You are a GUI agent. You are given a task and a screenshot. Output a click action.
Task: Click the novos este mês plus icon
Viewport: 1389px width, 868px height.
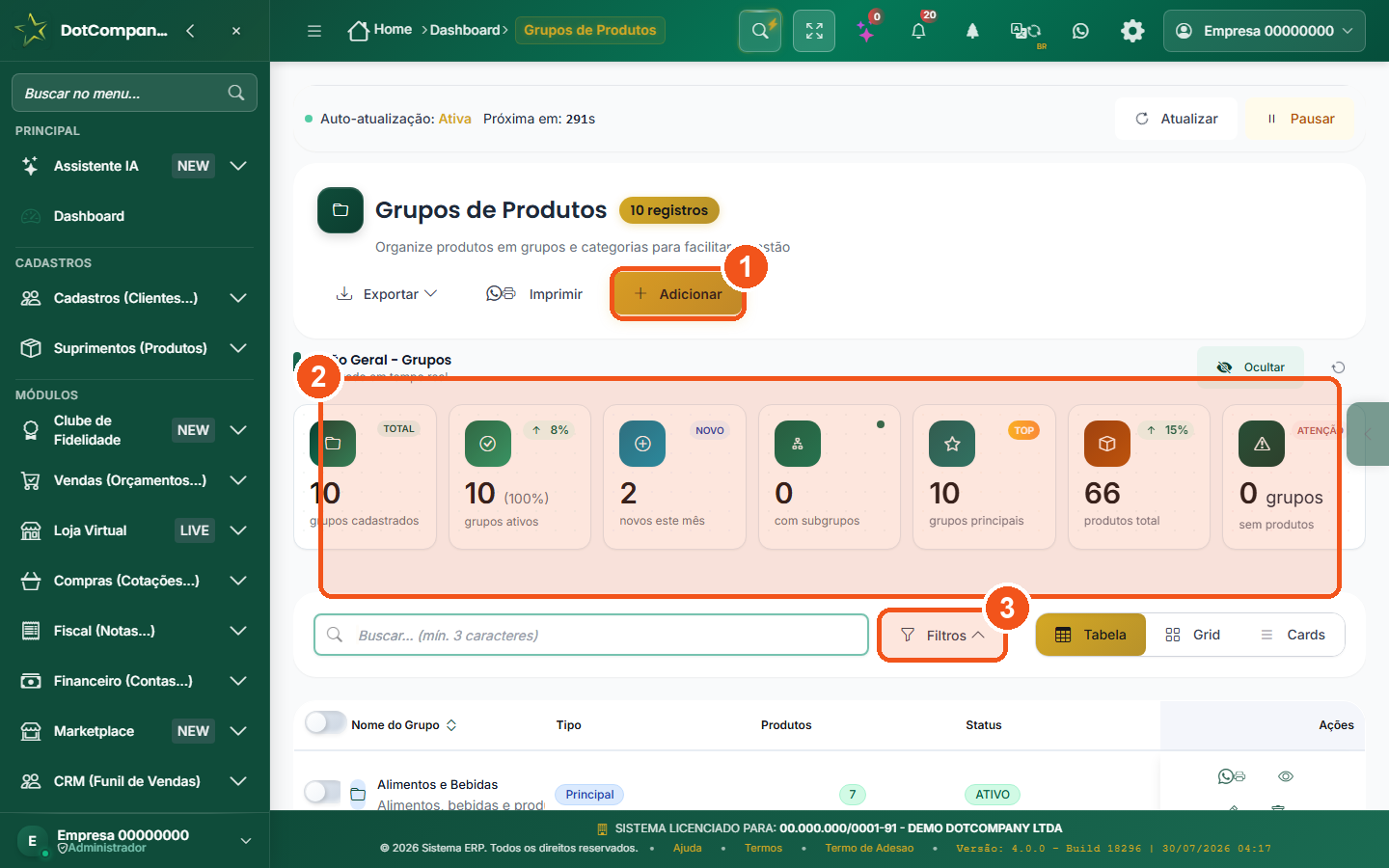[x=642, y=444]
